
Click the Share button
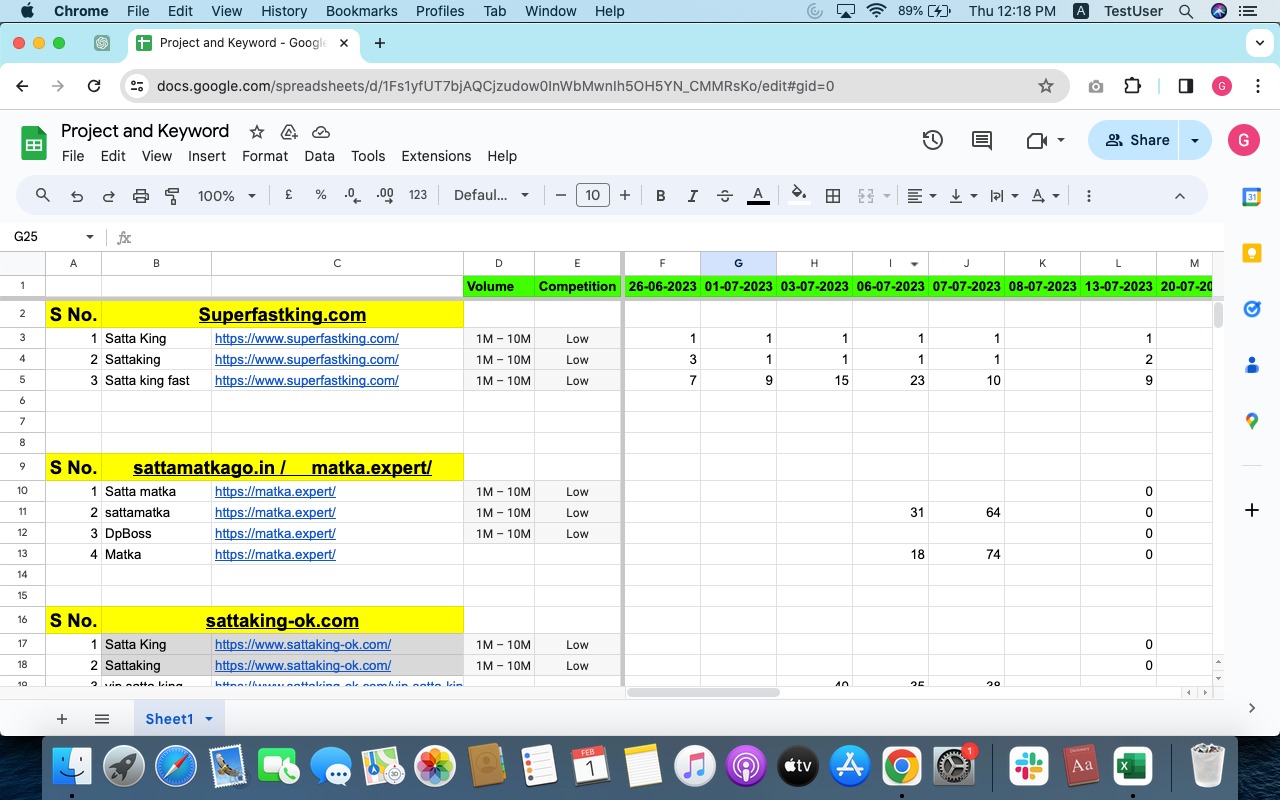(x=1136, y=141)
